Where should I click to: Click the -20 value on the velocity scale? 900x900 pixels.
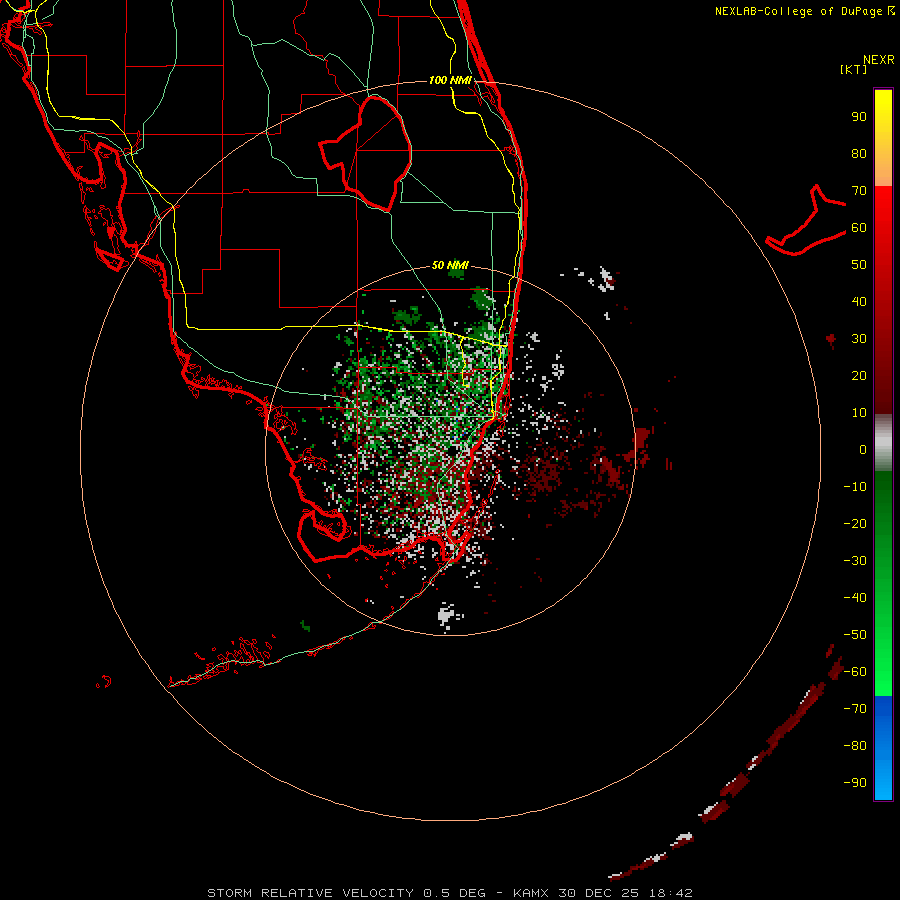point(855,524)
